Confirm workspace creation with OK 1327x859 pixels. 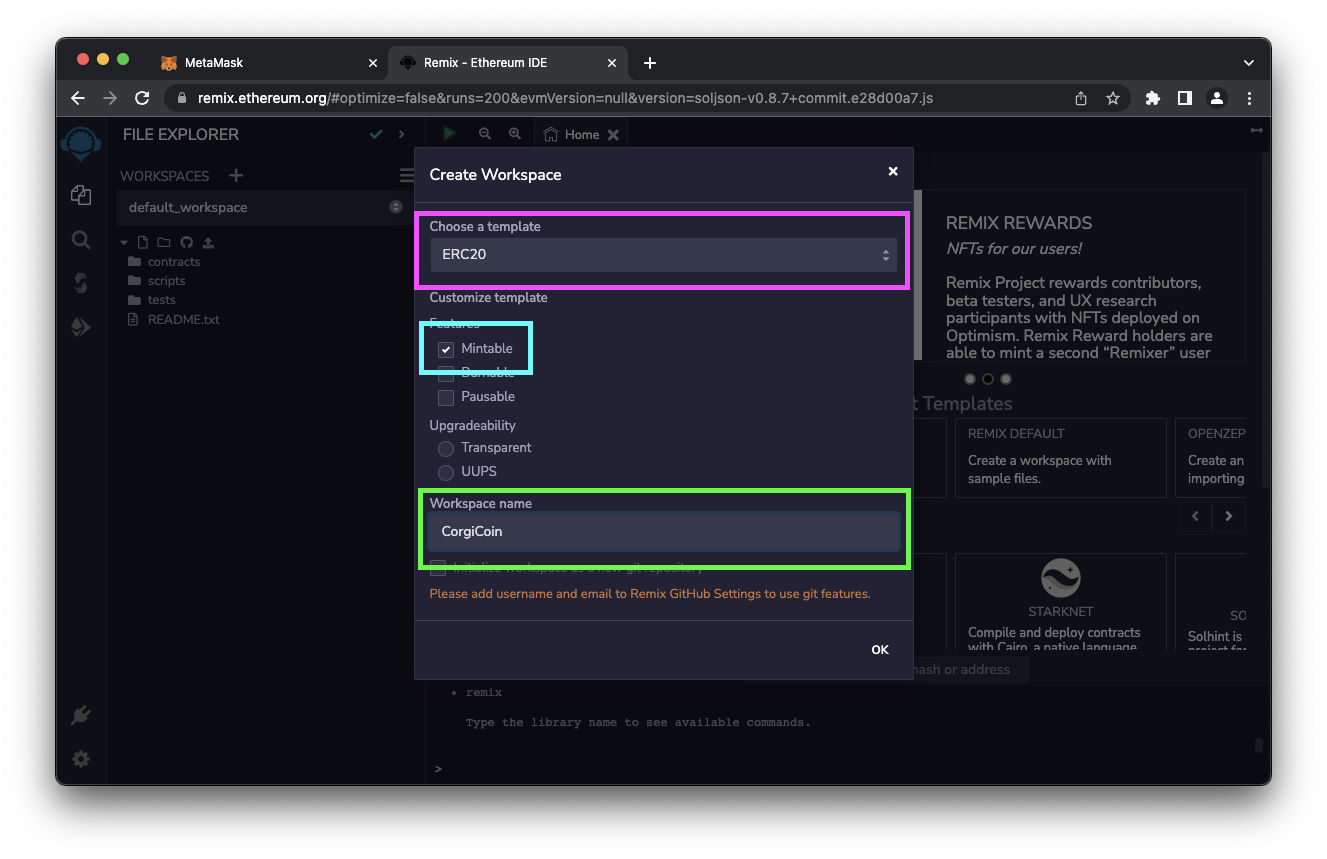(880, 650)
